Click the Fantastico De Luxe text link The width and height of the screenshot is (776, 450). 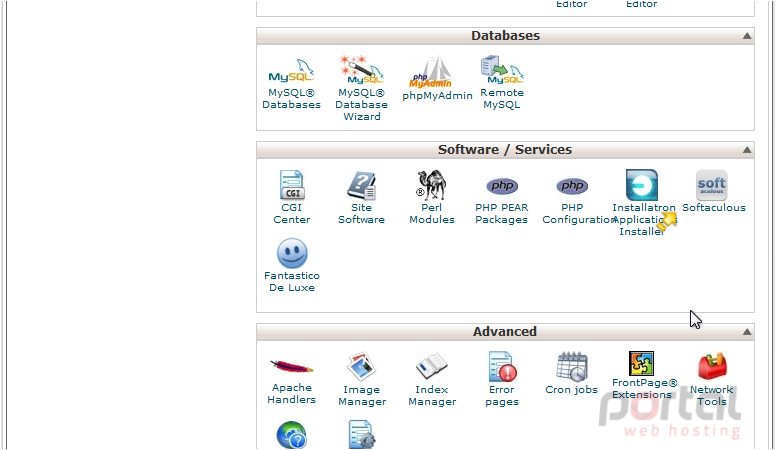coord(292,281)
